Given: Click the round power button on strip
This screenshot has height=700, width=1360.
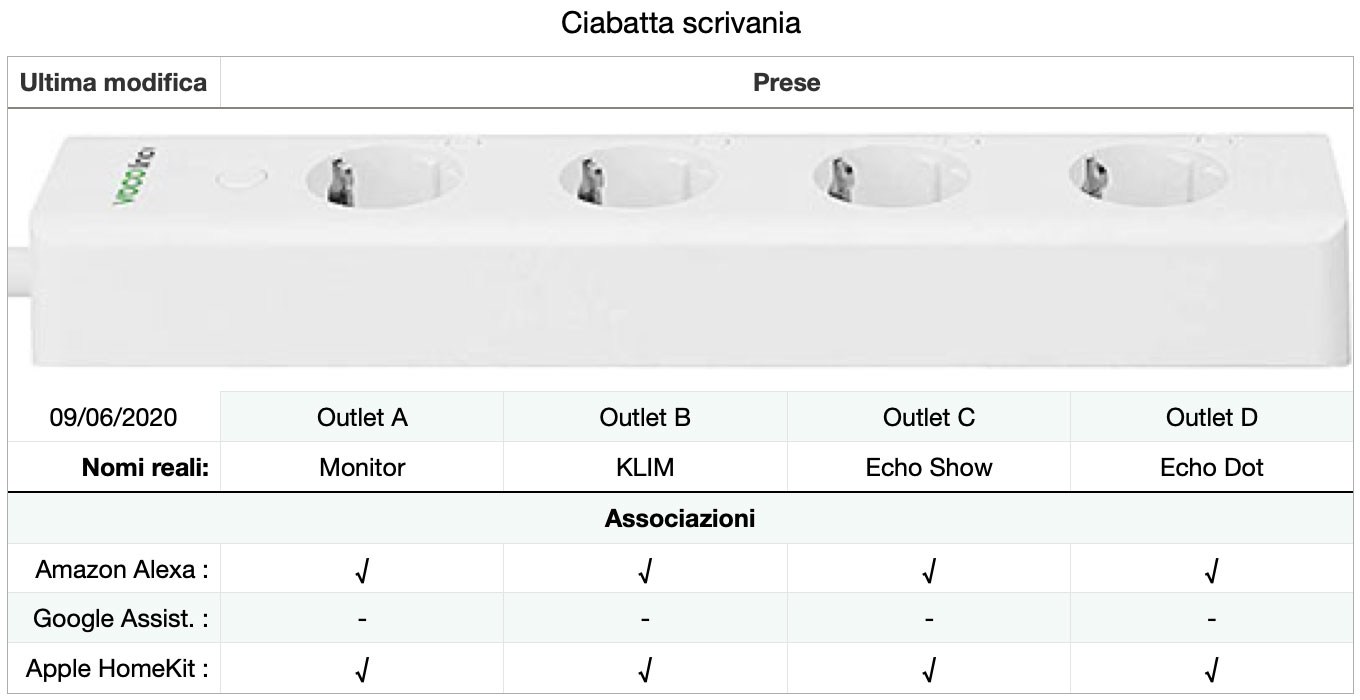Looking at the screenshot, I should (242, 181).
